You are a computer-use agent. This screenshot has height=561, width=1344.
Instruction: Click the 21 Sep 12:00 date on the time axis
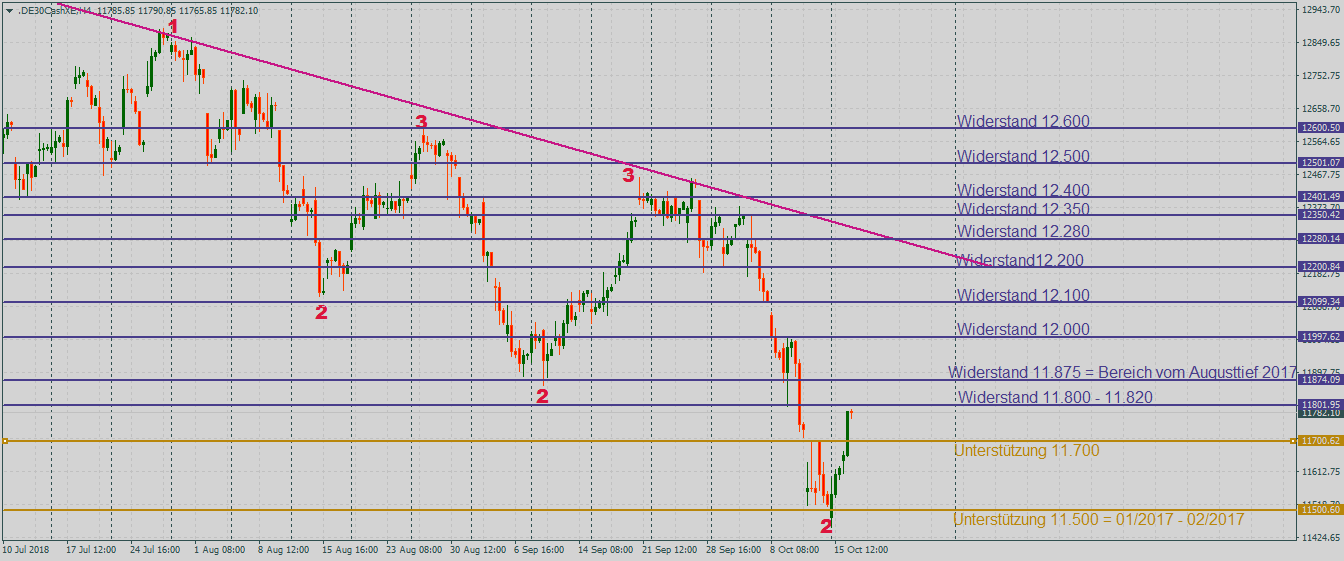(669, 550)
